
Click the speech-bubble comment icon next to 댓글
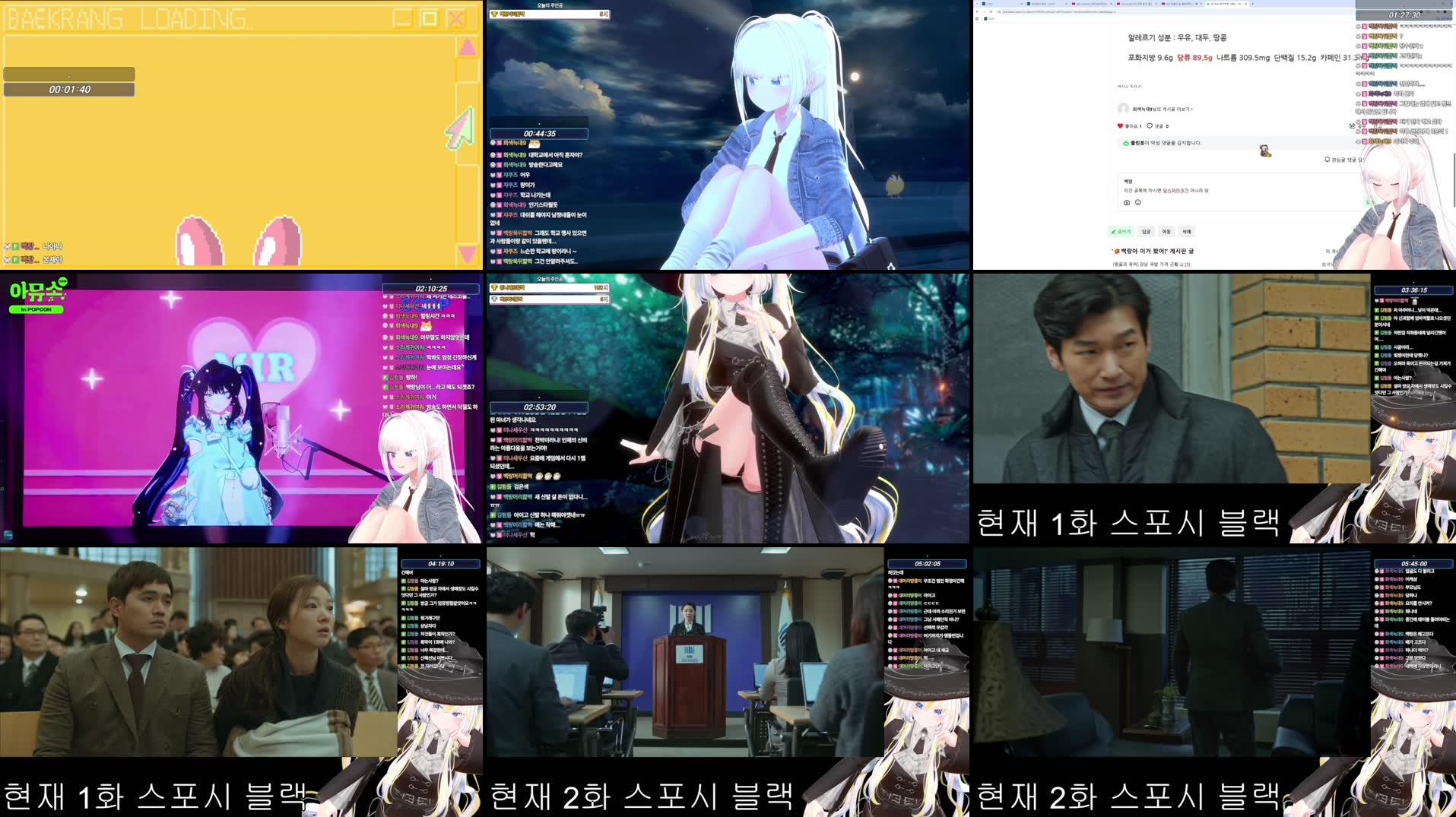(x=1150, y=126)
